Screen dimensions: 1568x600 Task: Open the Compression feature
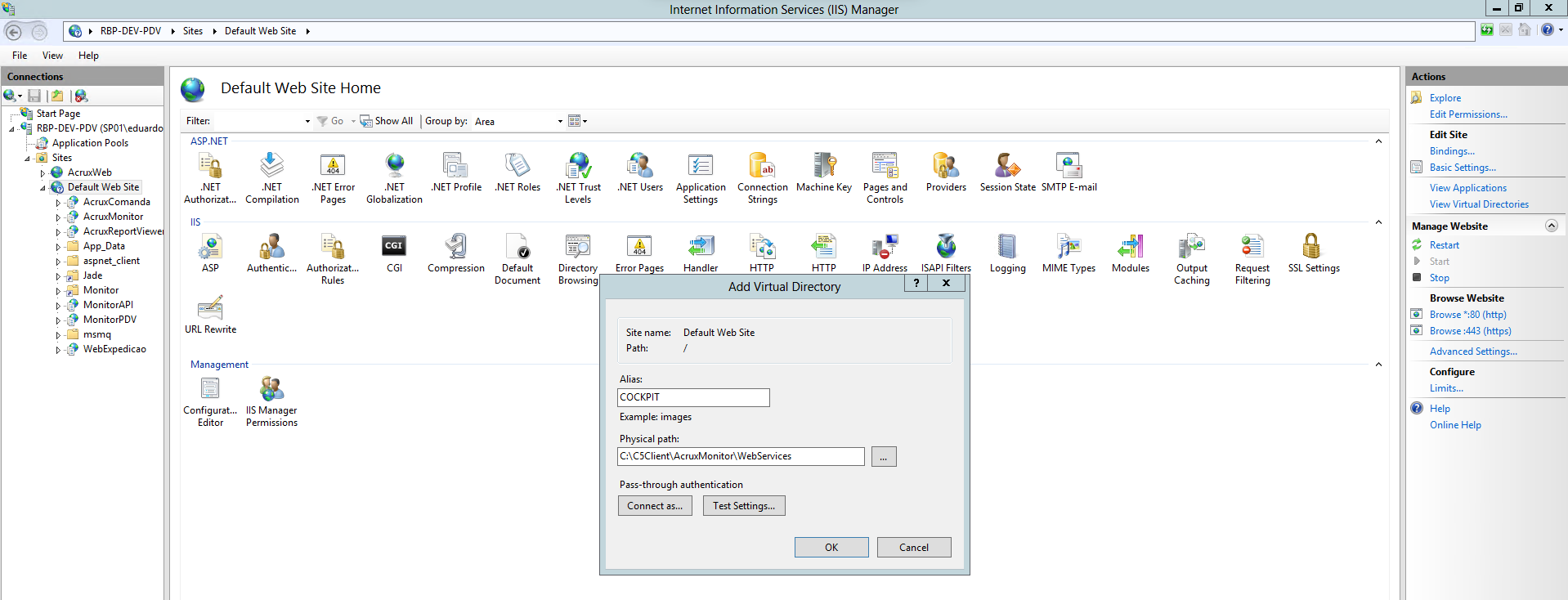coord(456,253)
